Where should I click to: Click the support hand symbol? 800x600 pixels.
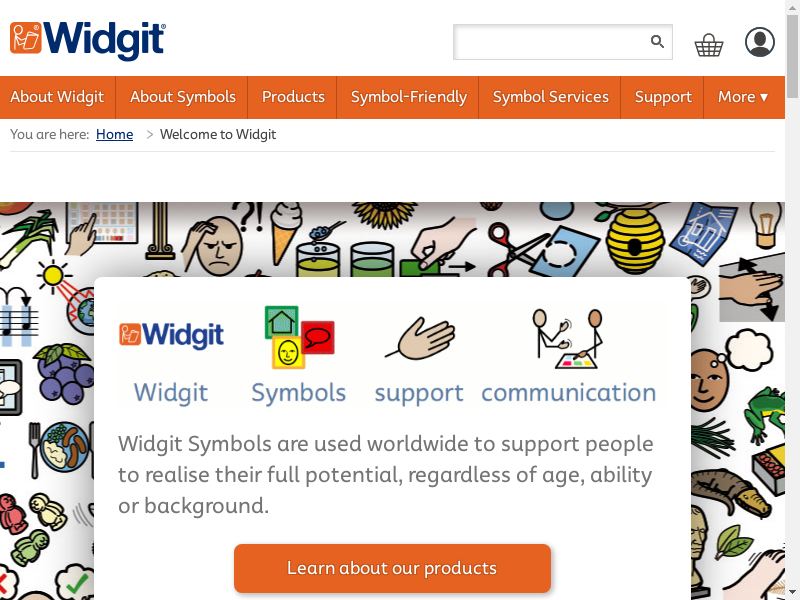pyautogui.click(x=420, y=338)
